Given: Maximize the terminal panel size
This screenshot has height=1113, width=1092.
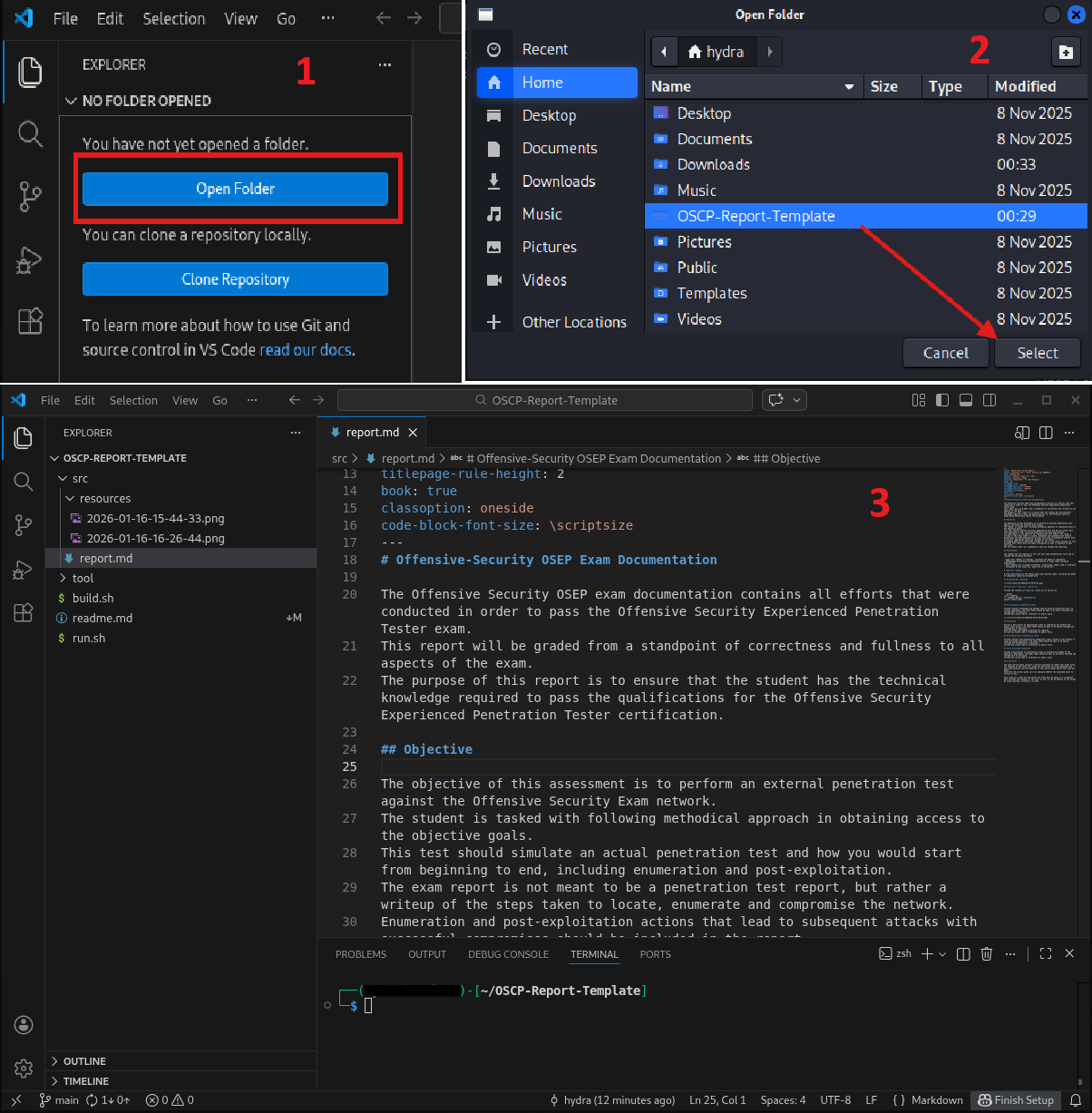Looking at the screenshot, I should coord(1046,953).
